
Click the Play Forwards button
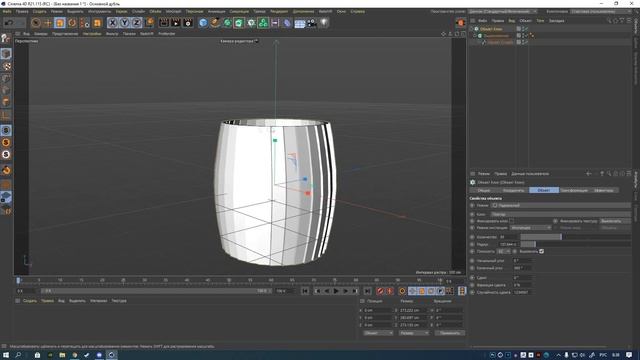click(336, 291)
